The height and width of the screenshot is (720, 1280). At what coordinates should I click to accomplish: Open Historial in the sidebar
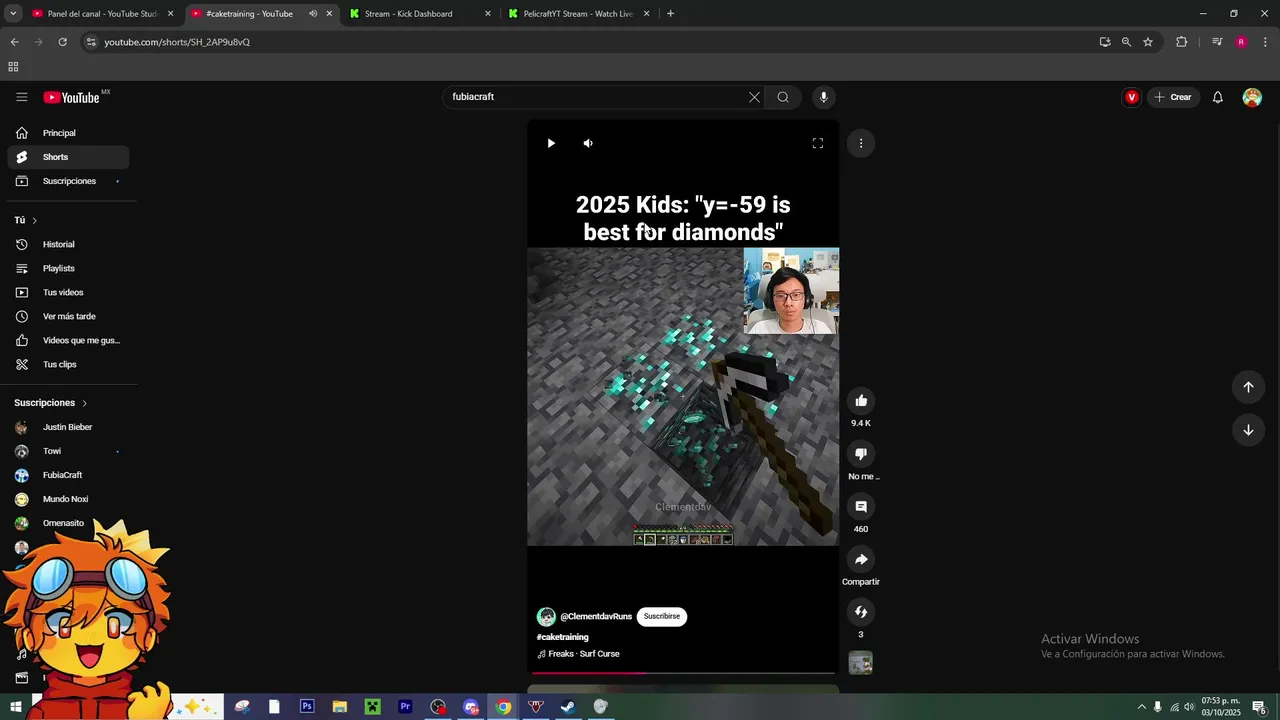68,244
